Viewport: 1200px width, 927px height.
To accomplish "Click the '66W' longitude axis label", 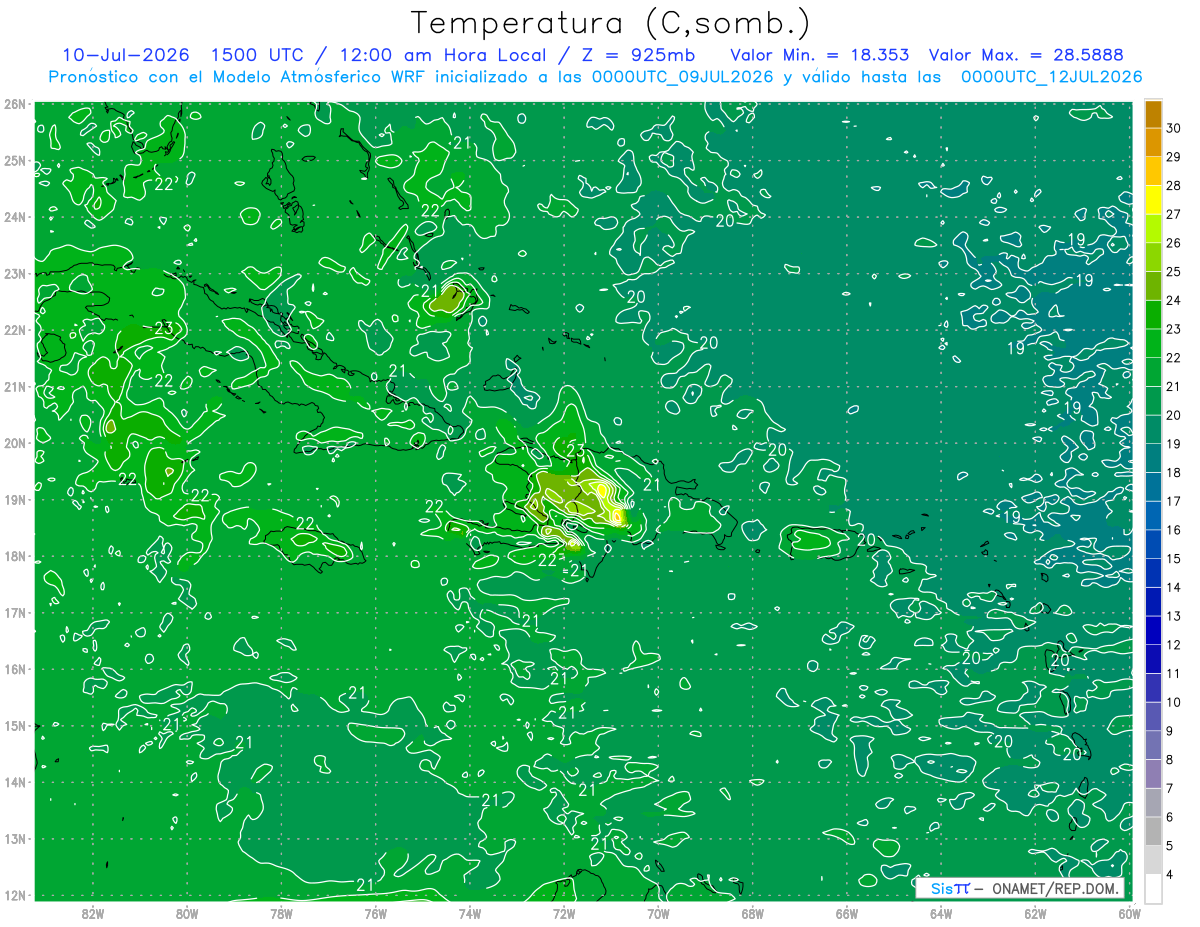I will coord(847,913).
